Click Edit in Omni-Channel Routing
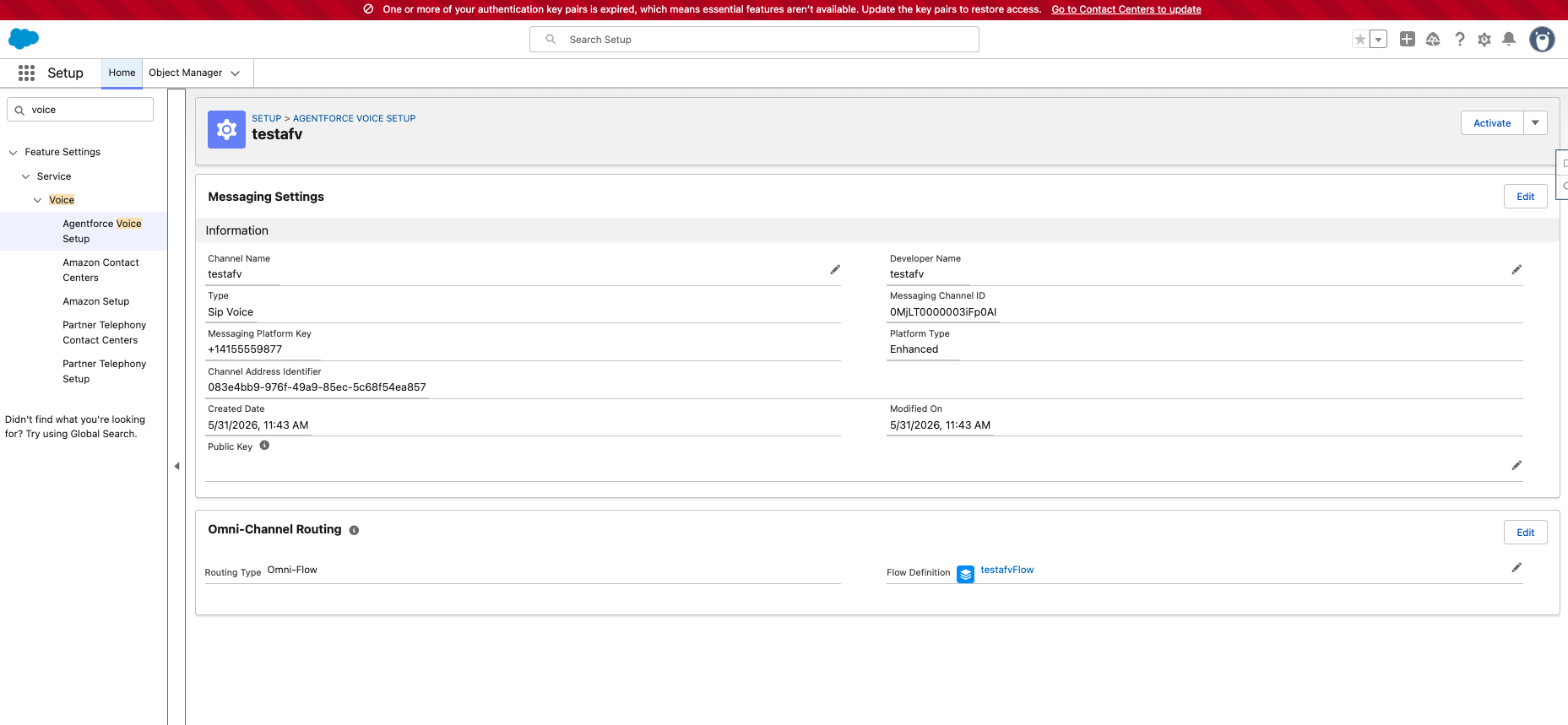Screen dimensions: 1568x725 tap(1525, 533)
